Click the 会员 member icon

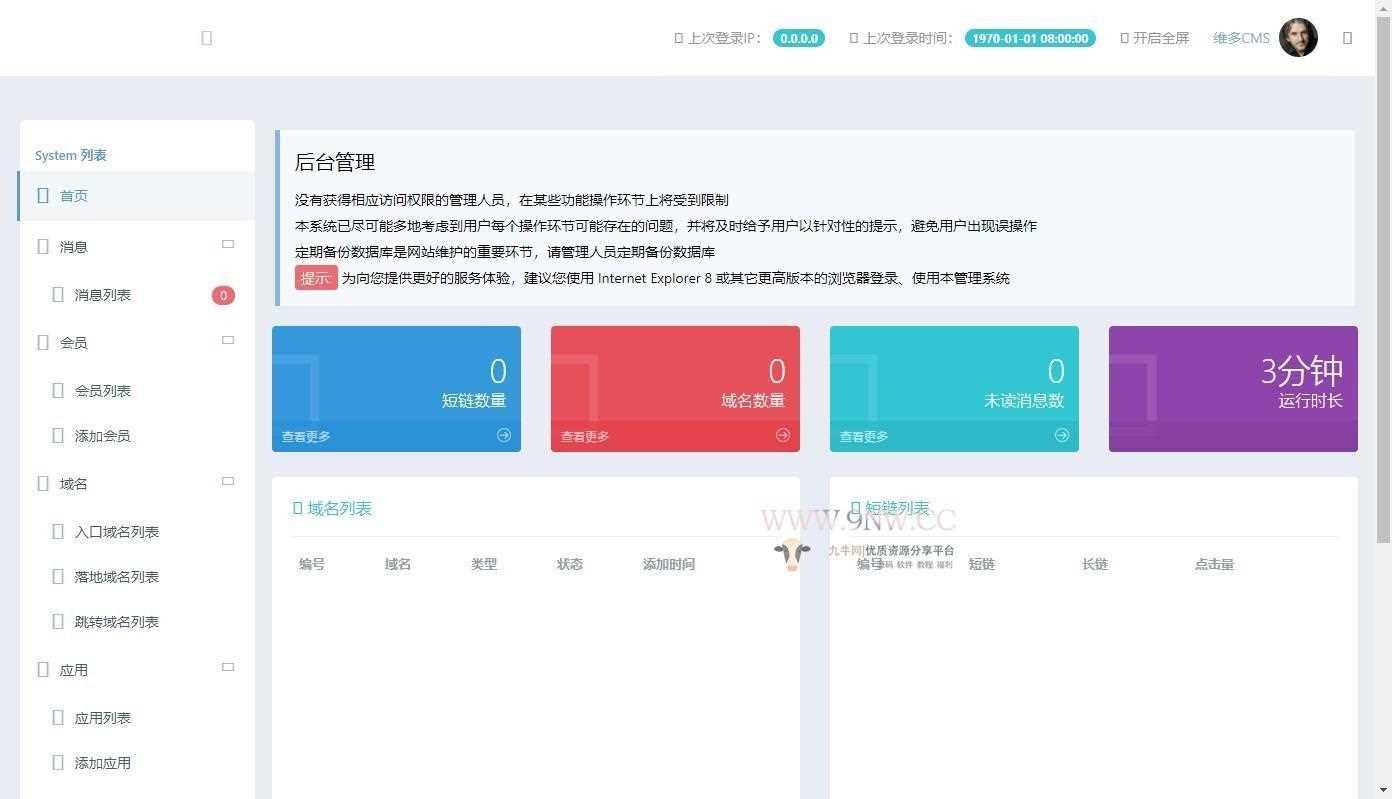(x=43, y=342)
